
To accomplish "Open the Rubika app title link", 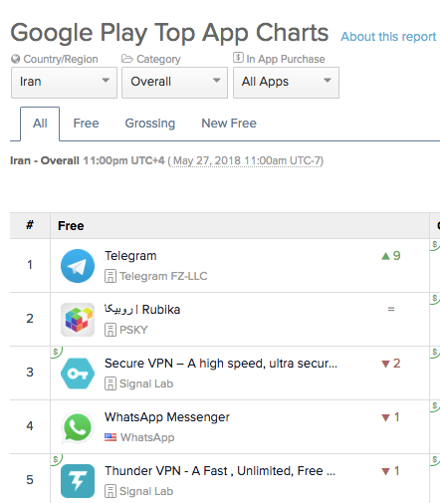I will [x=142, y=310].
